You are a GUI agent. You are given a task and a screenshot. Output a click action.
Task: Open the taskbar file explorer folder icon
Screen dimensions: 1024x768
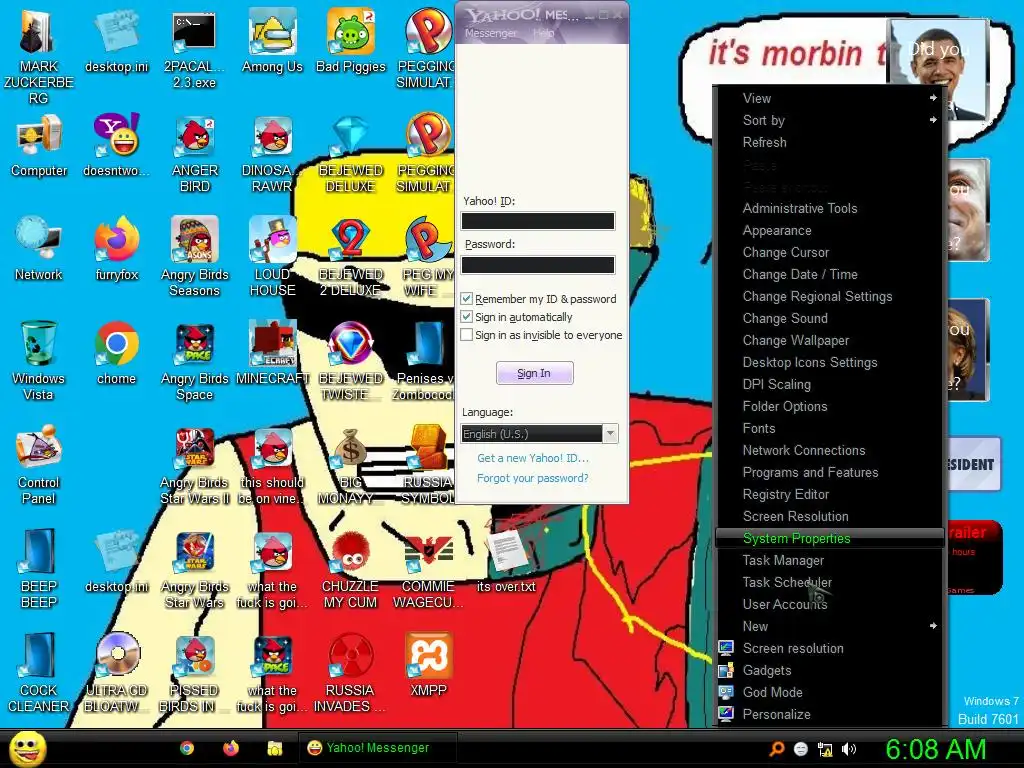coord(274,748)
